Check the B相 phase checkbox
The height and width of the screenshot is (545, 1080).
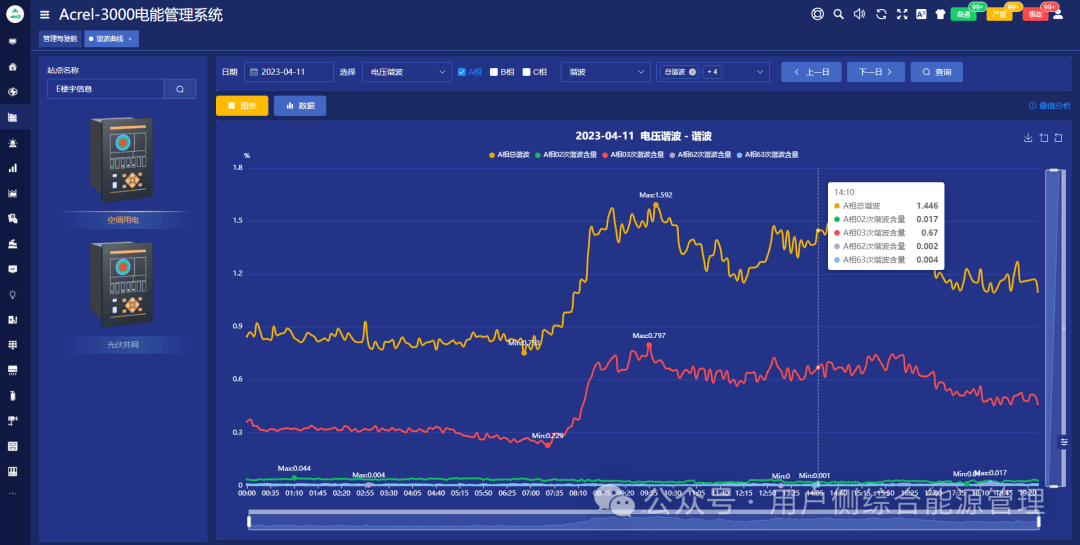[494, 72]
